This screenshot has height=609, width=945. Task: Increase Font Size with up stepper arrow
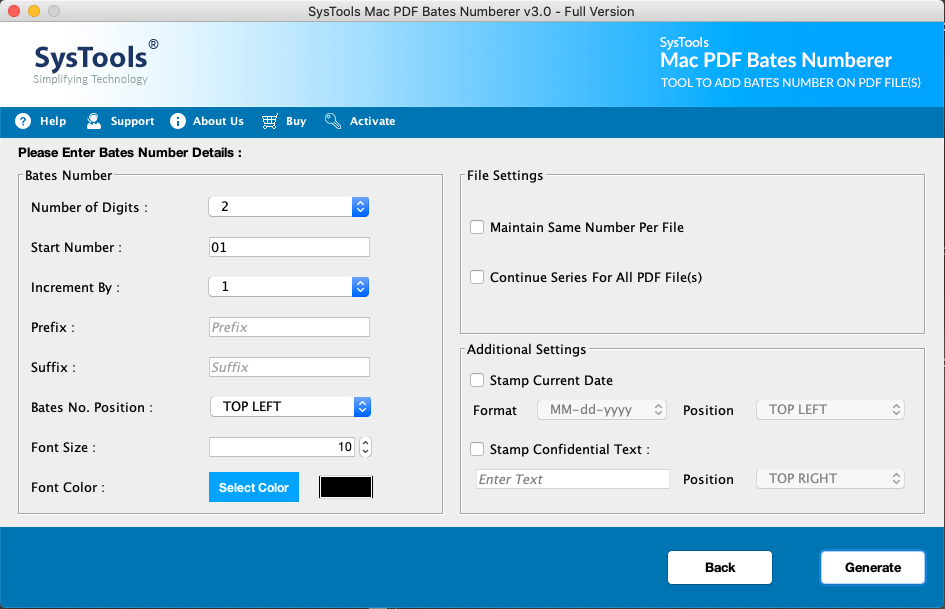[365, 443]
